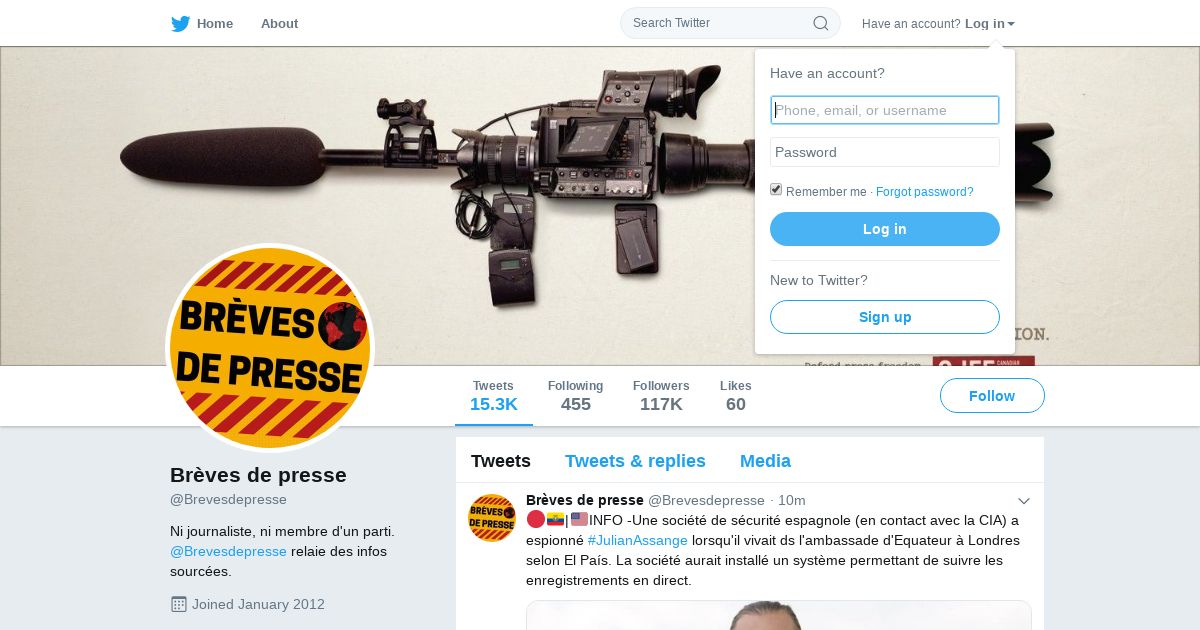Open the Brèves de presse profile picture
The width and height of the screenshot is (1200, 630).
pos(270,348)
